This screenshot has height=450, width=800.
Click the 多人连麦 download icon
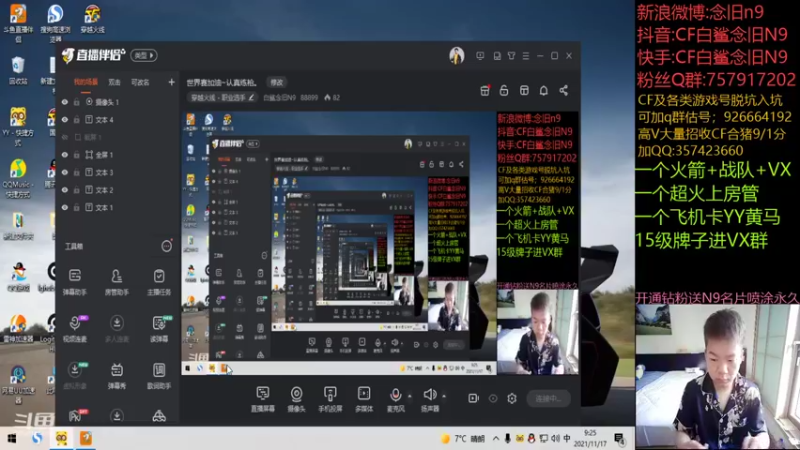[117, 322]
